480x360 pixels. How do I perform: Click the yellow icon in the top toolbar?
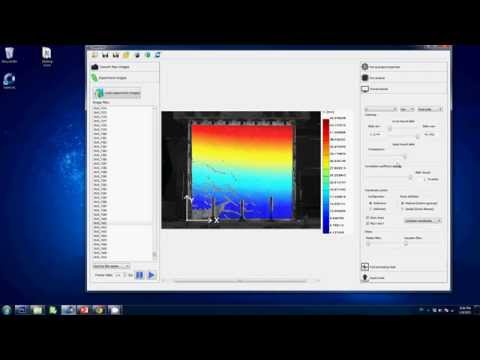126,55
